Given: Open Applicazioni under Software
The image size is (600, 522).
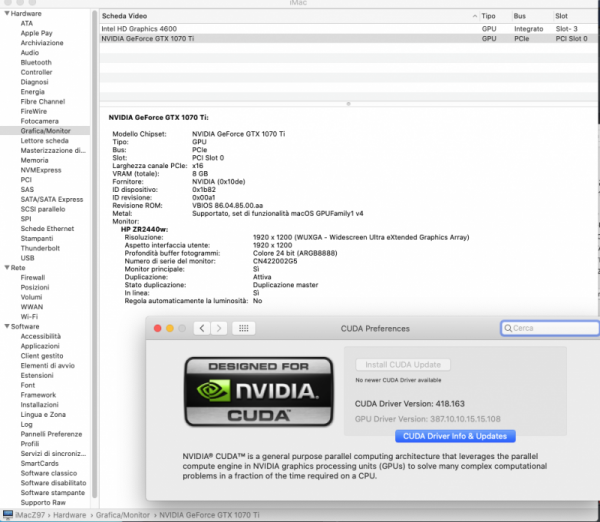Looking at the screenshot, I should [40, 346].
